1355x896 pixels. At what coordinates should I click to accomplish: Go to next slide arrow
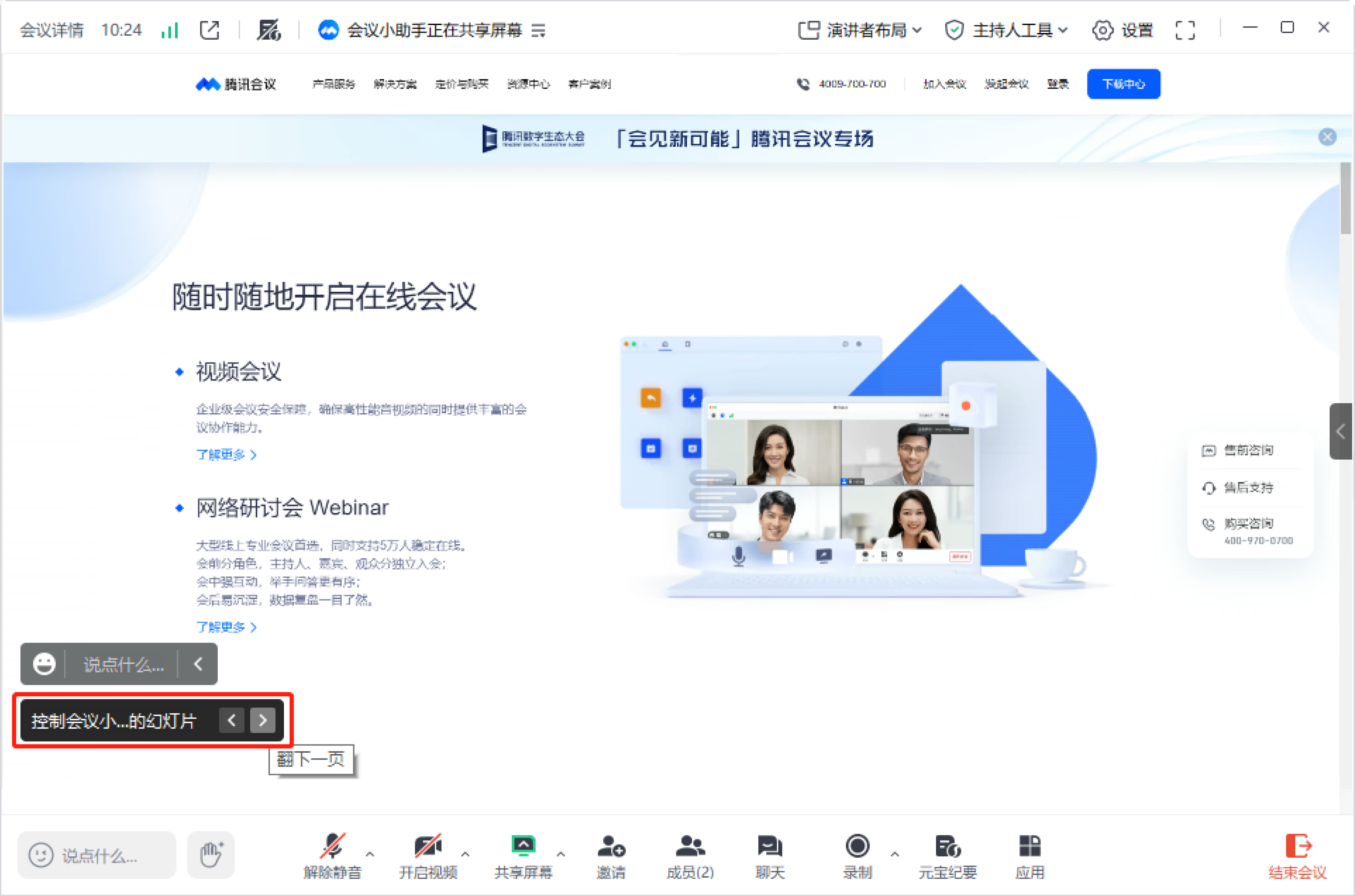click(263, 720)
